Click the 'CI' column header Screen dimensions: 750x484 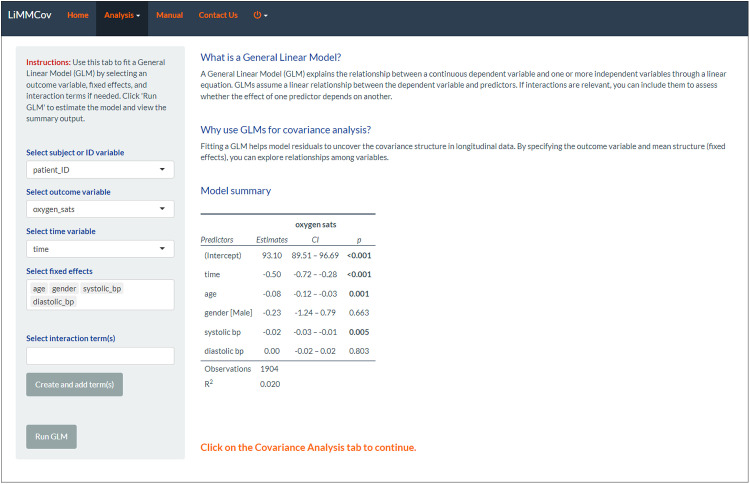pos(315,240)
